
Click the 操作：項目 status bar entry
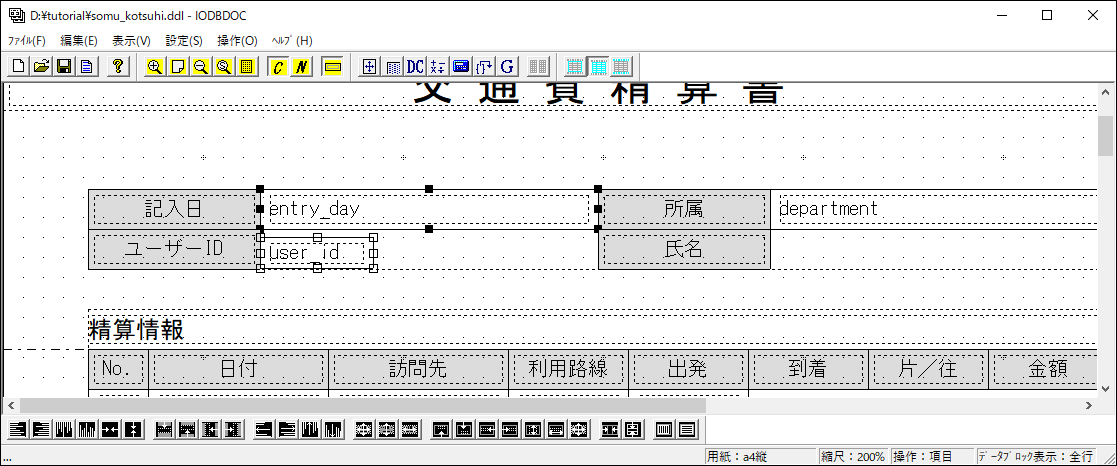click(932, 457)
